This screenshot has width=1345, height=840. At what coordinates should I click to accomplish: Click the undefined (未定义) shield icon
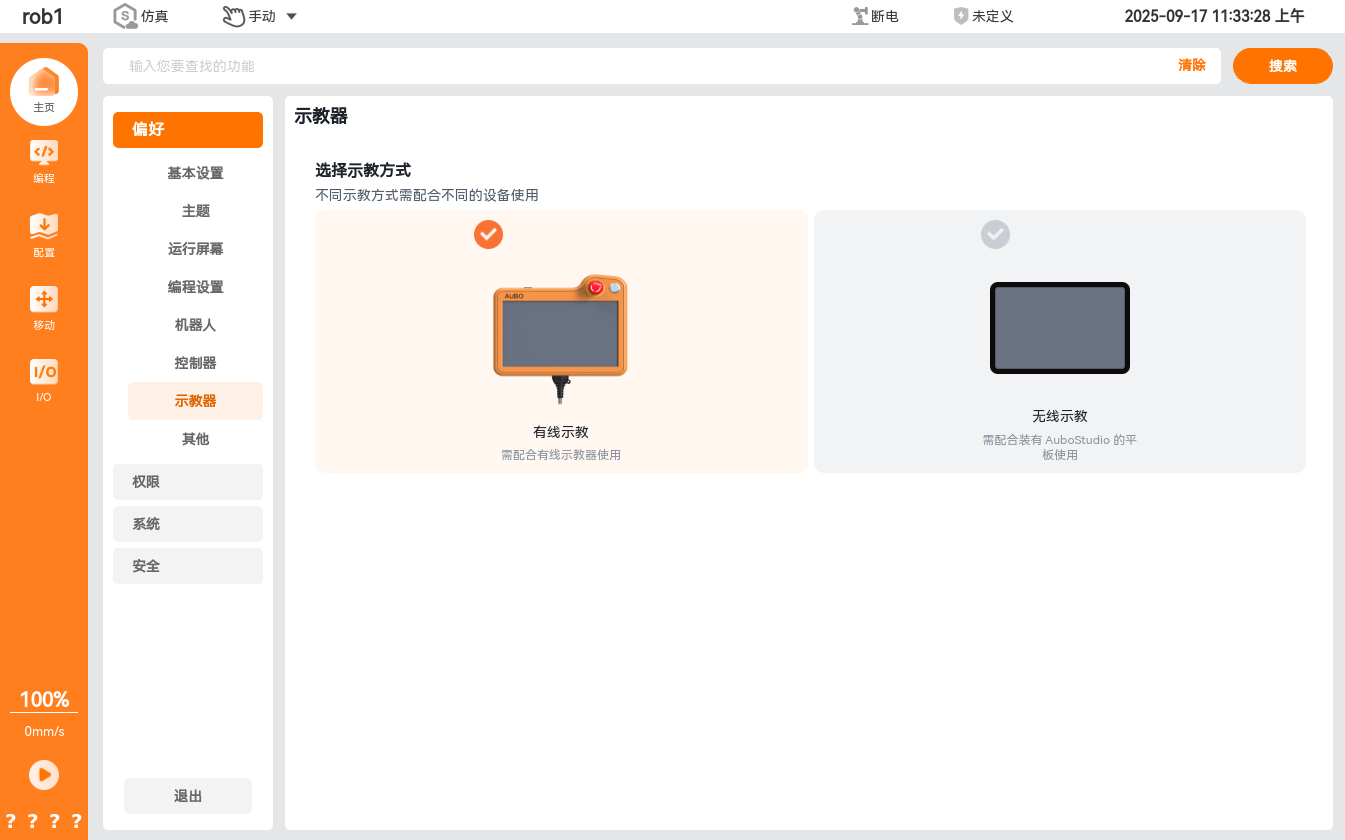[961, 16]
